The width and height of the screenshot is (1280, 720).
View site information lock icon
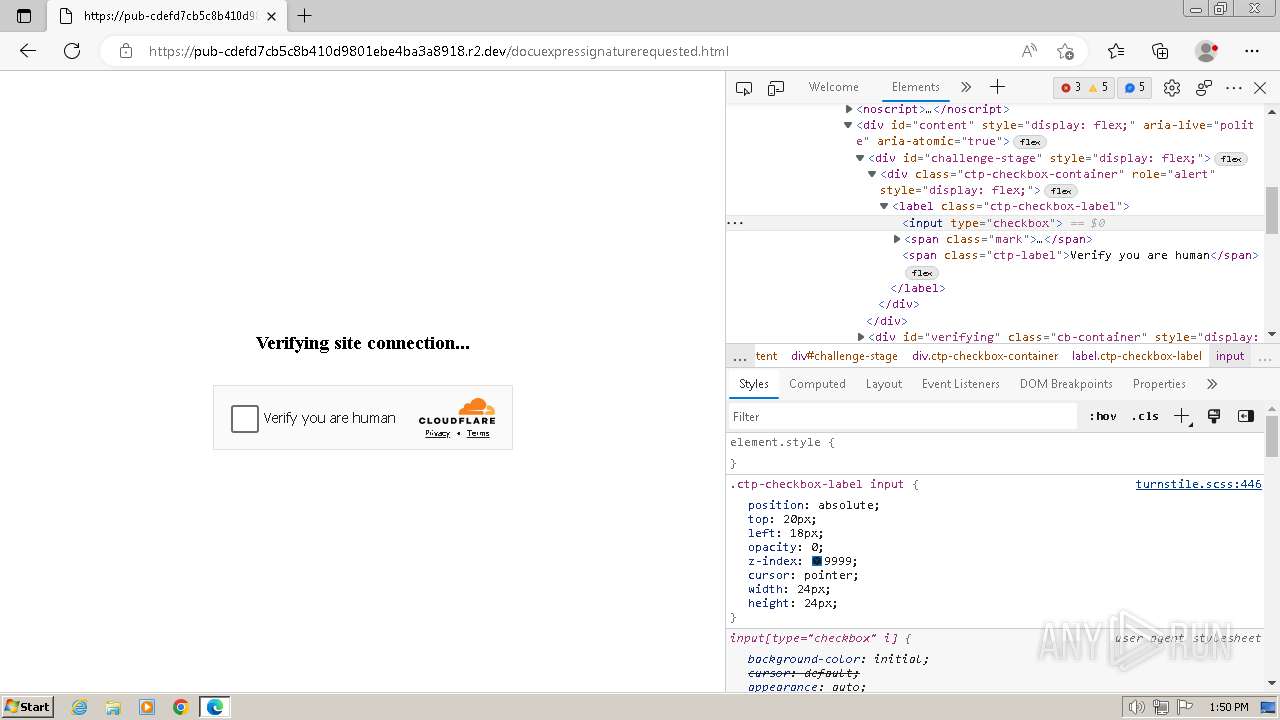(x=126, y=51)
